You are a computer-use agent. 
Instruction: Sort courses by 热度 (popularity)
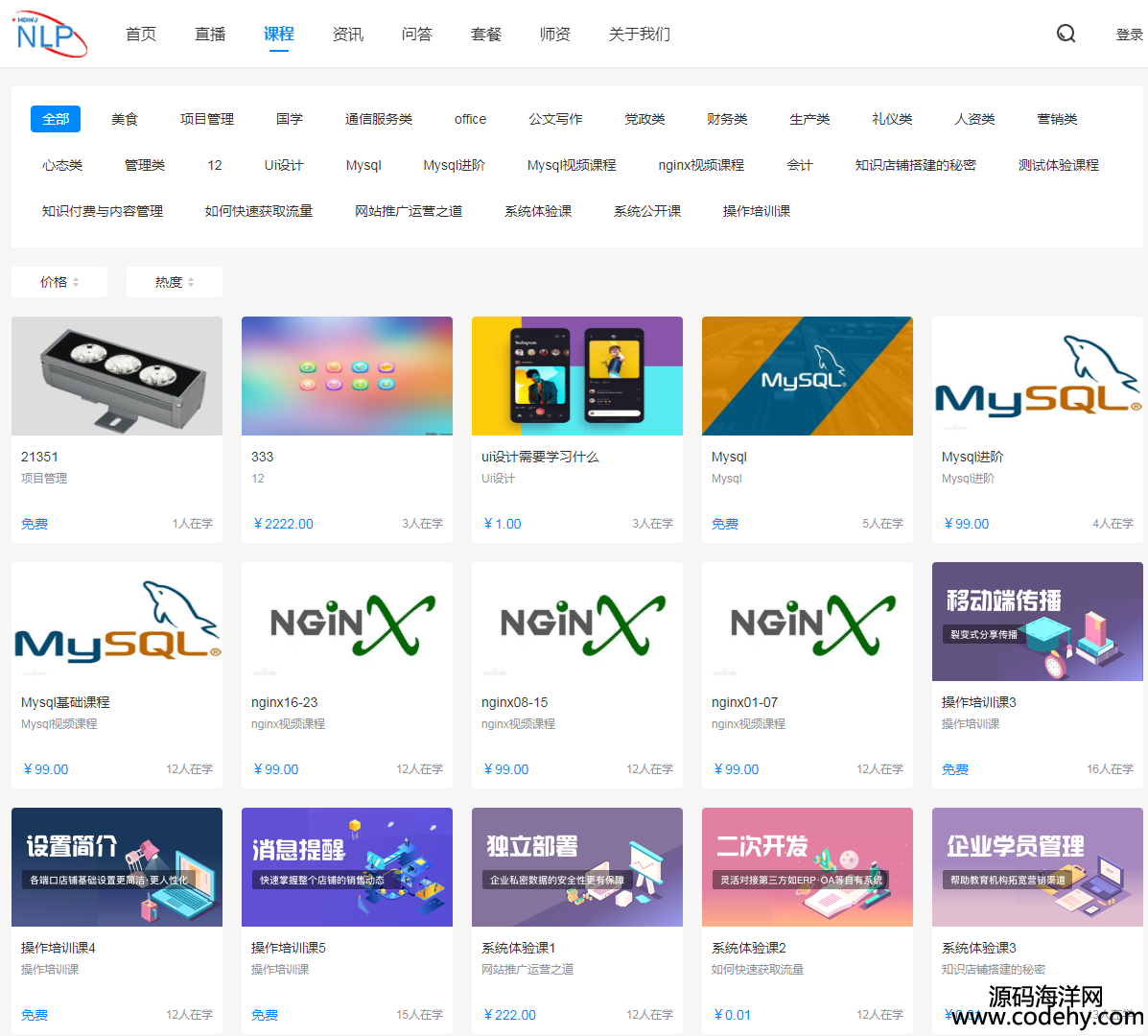click(175, 282)
